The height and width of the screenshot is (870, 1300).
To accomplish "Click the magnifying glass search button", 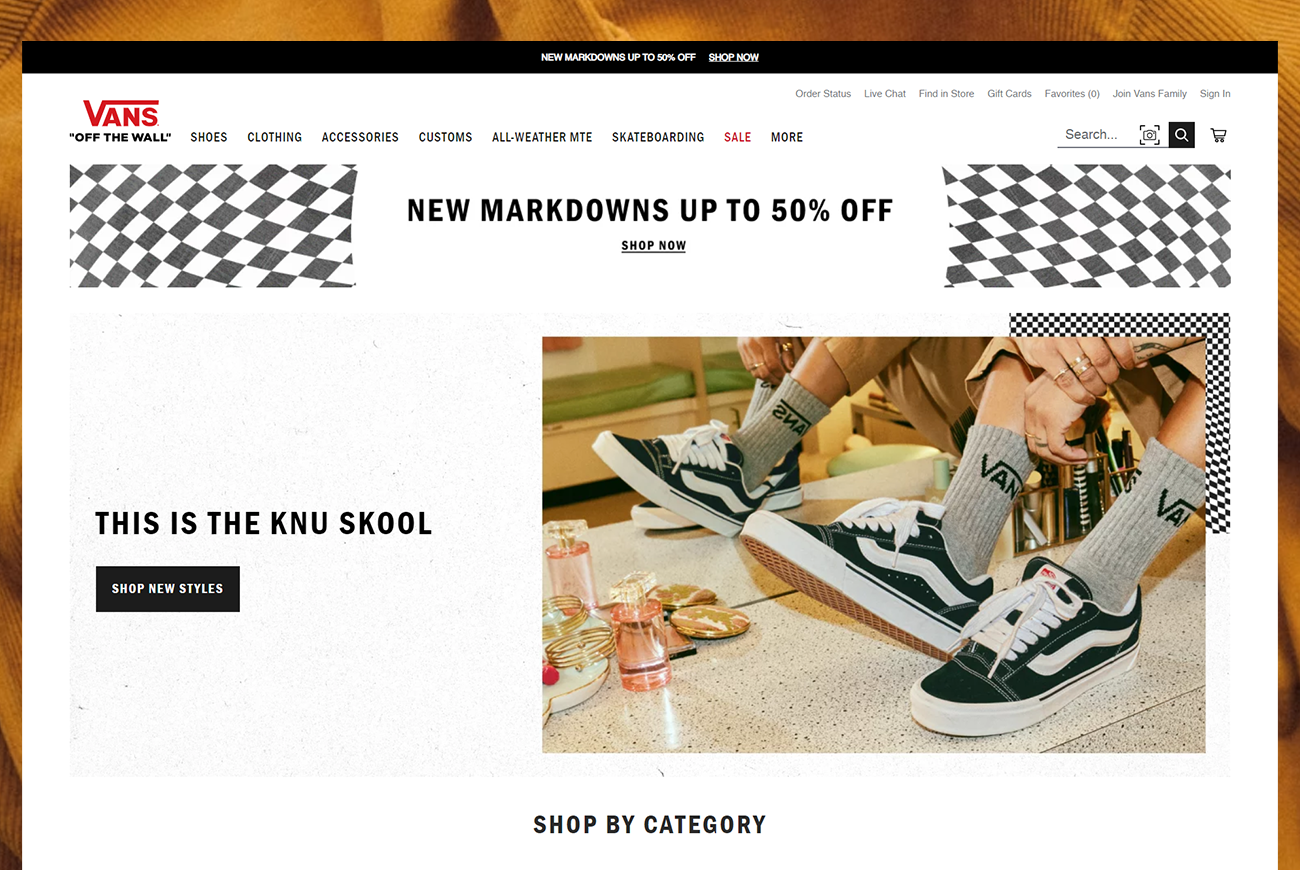I will (1182, 135).
